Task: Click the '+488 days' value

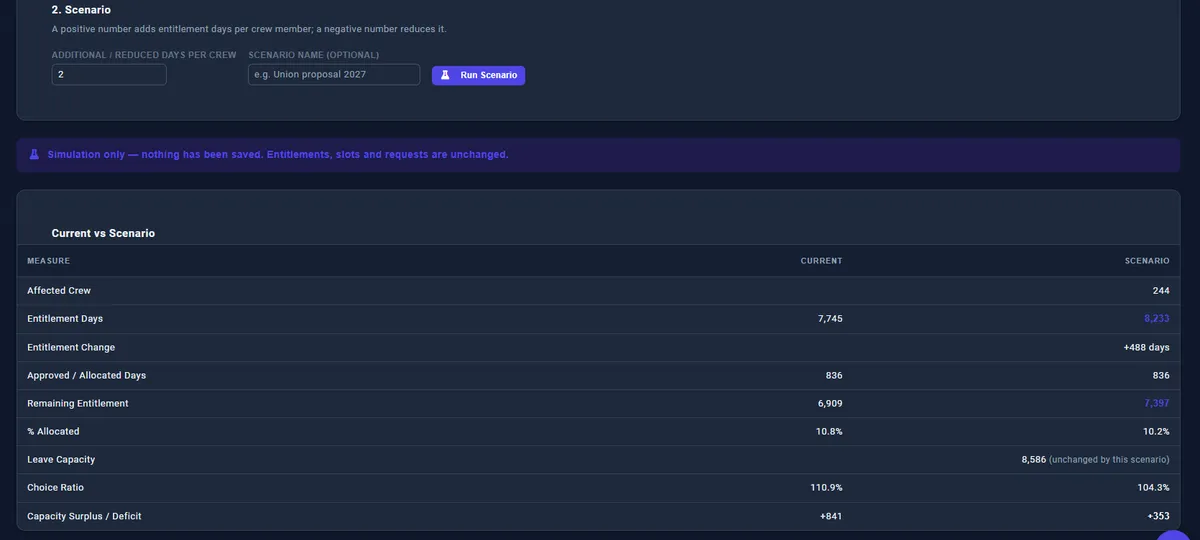Action: (1147, 347)
